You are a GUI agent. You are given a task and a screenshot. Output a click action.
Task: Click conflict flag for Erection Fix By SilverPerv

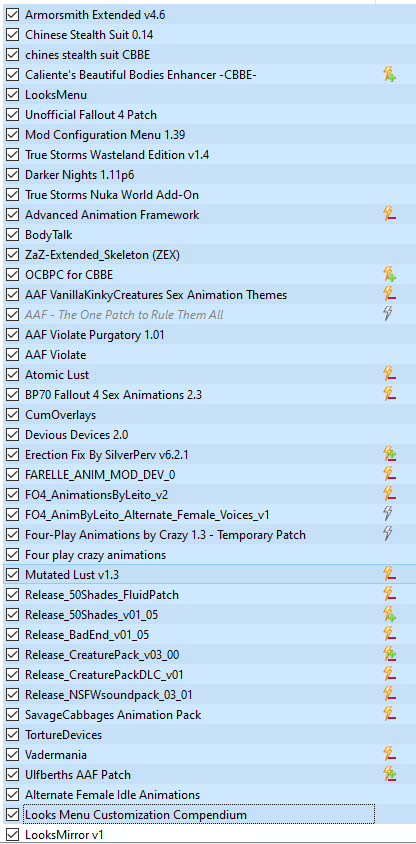point(390,455)
